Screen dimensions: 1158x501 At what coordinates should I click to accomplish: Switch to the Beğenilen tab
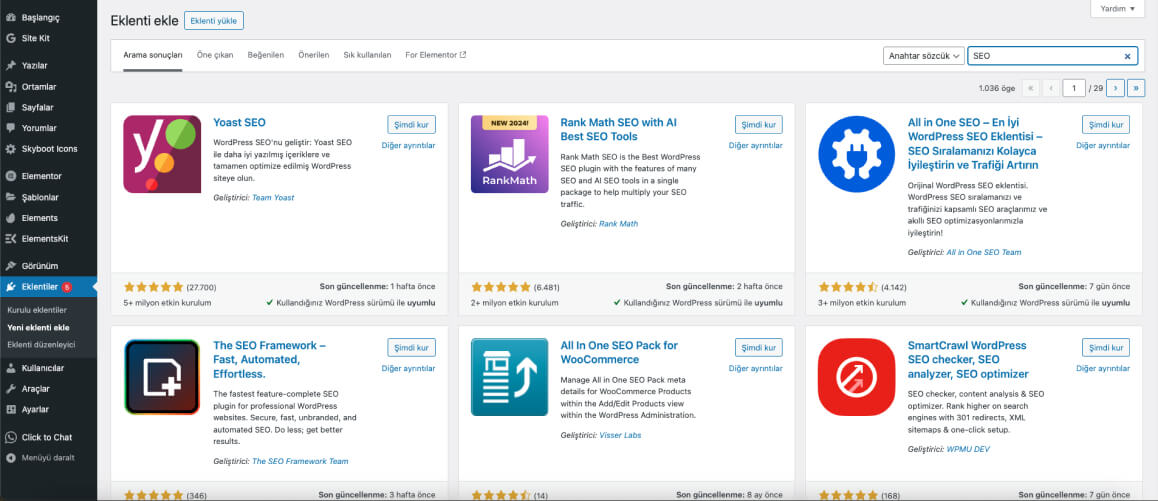265,55
